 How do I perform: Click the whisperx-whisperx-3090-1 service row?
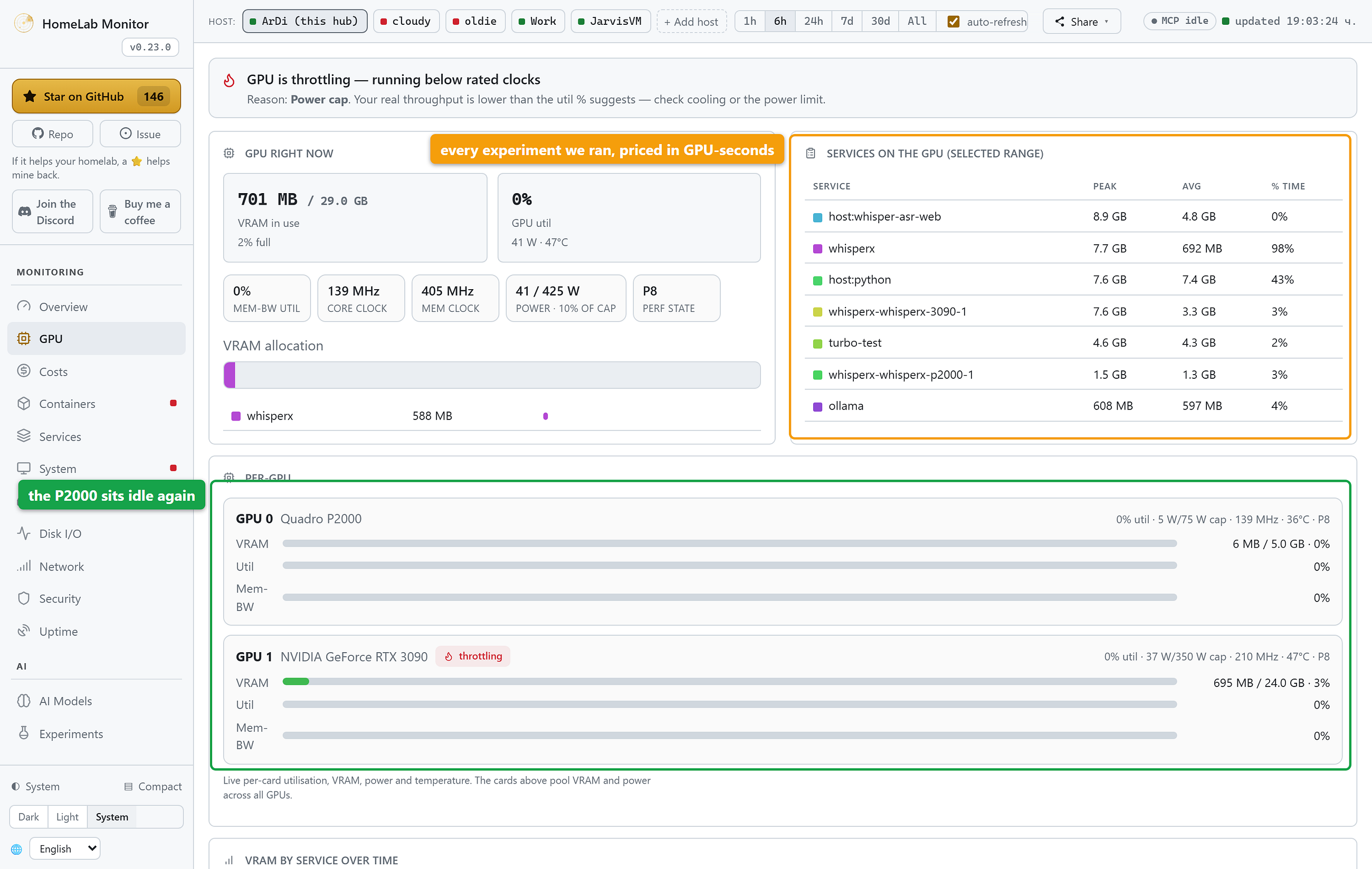(1073, 312)
